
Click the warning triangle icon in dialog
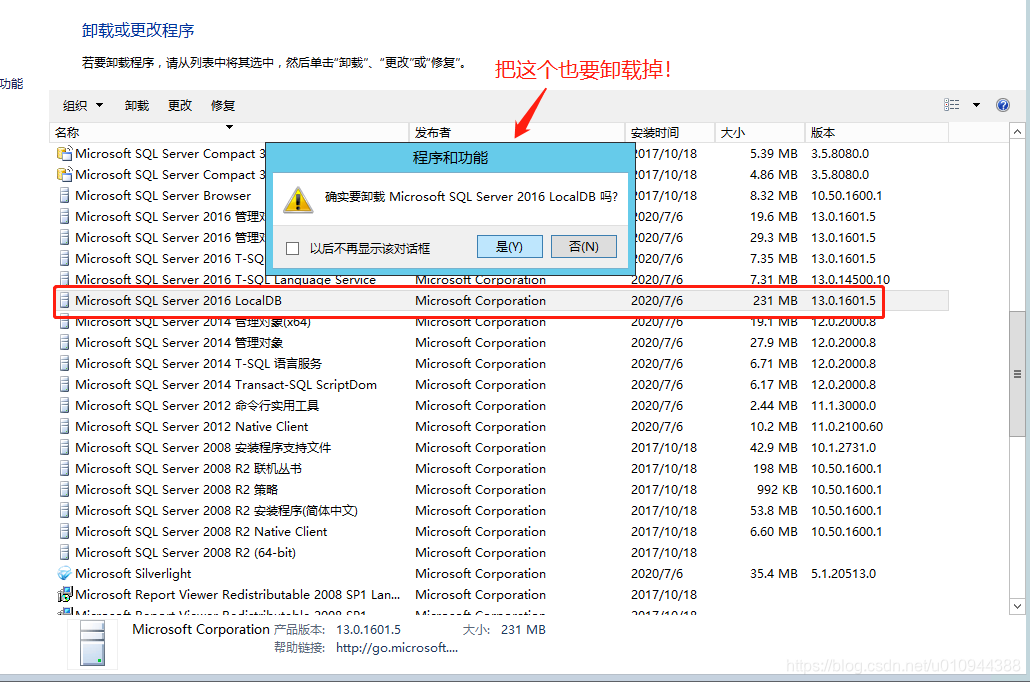tap(298, 200)
